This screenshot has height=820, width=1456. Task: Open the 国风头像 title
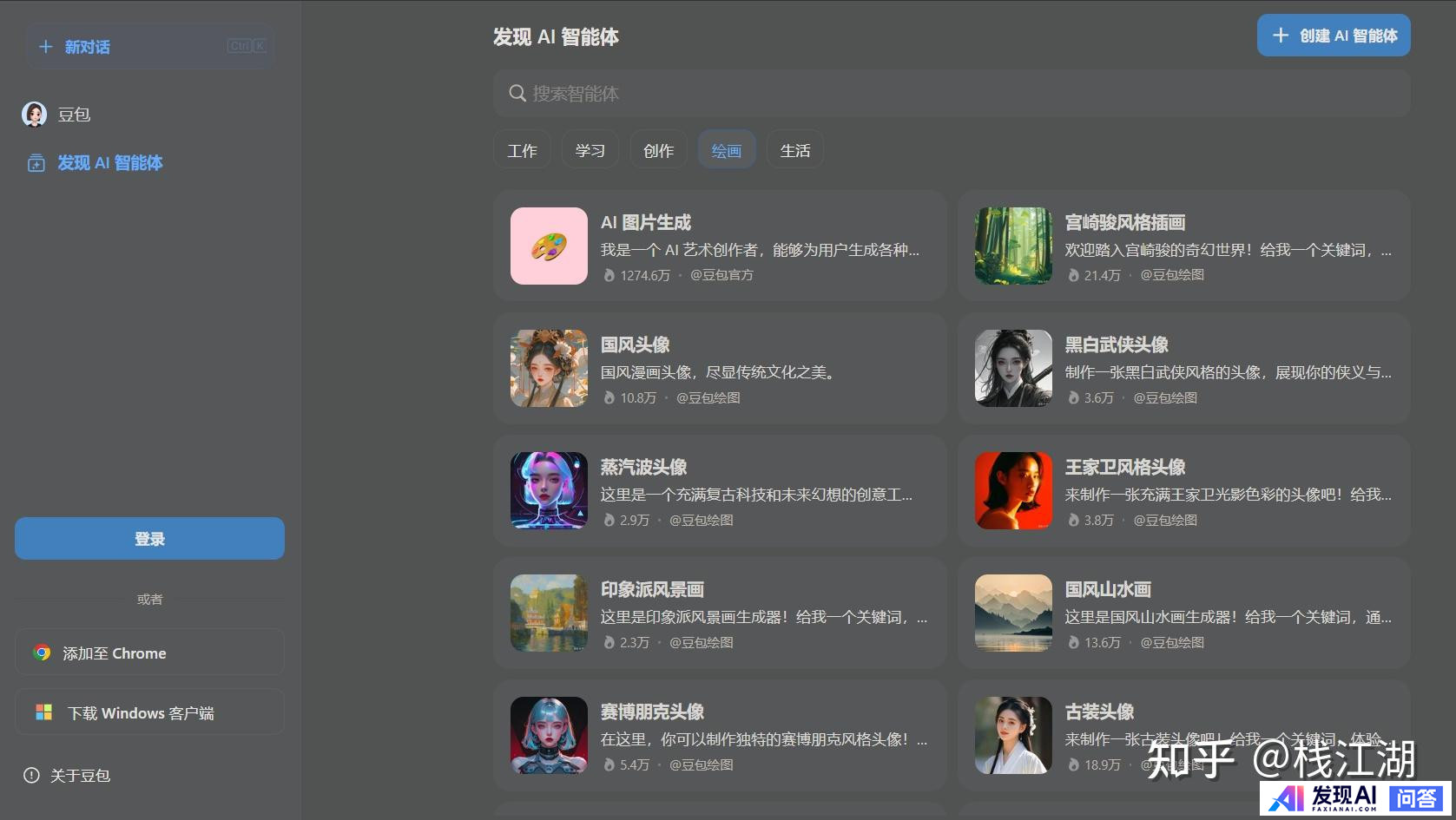click(x=636, y=344)
